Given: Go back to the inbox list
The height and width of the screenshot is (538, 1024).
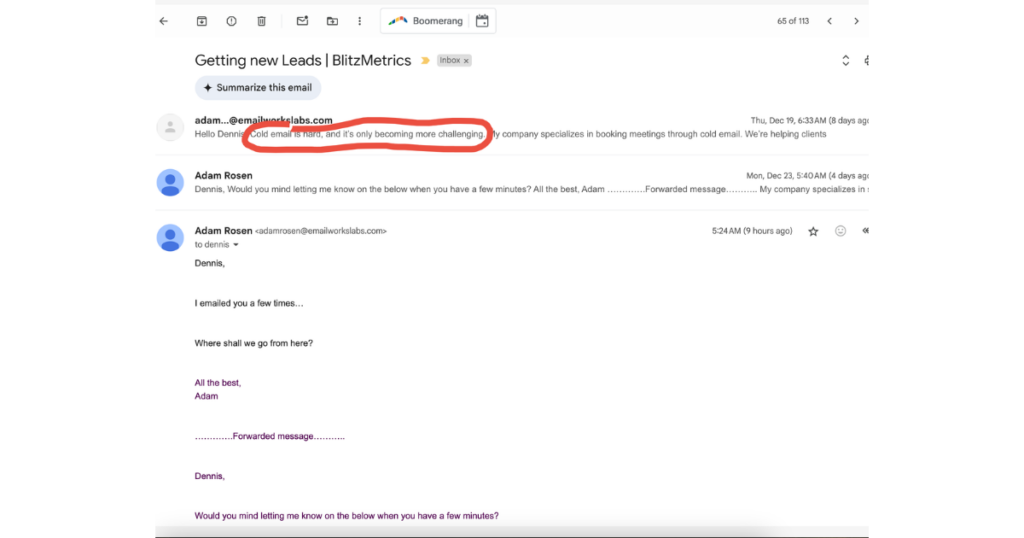Looking at the screenshot, I should (163, 21).
